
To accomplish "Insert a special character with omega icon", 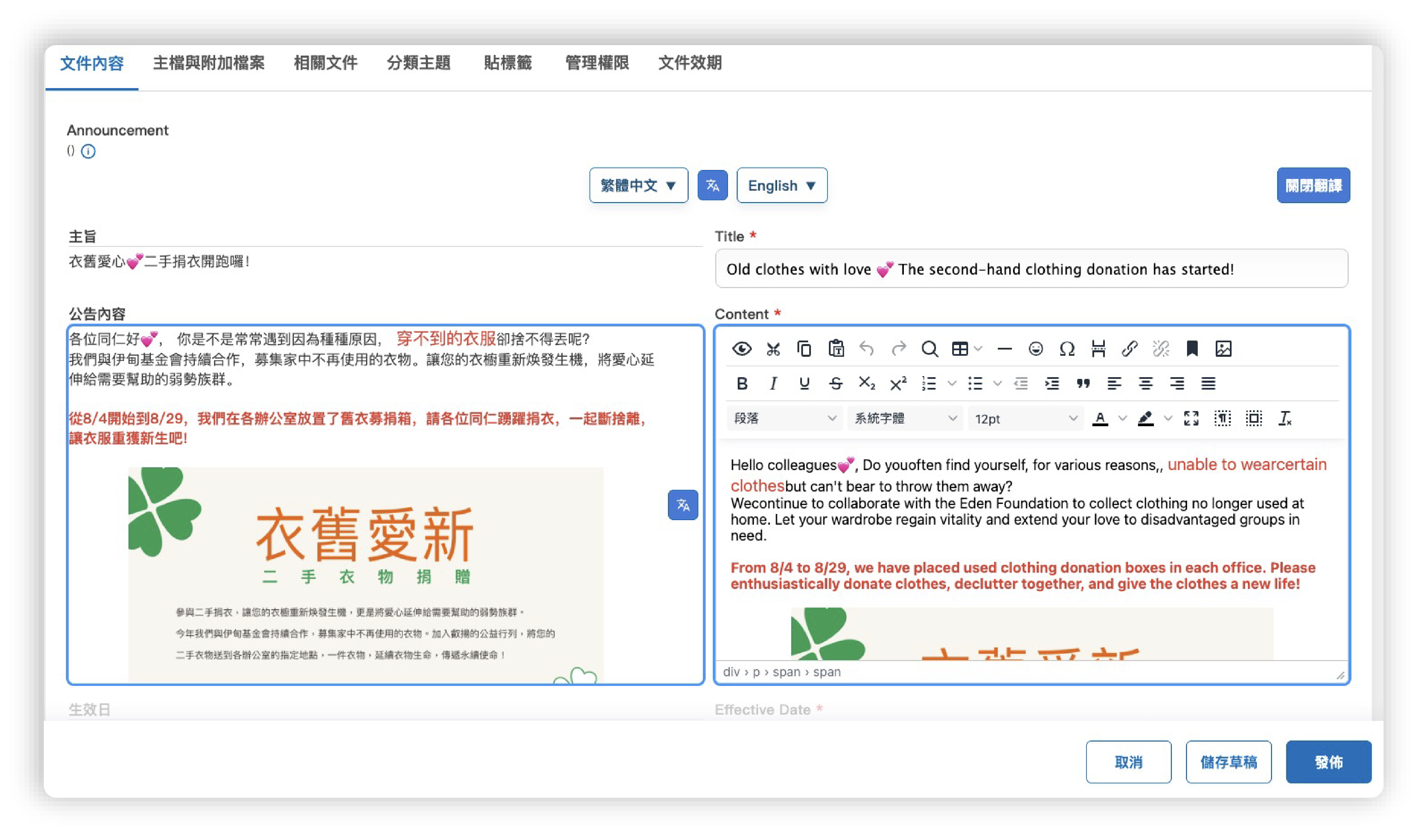I will click(1067, 349).
